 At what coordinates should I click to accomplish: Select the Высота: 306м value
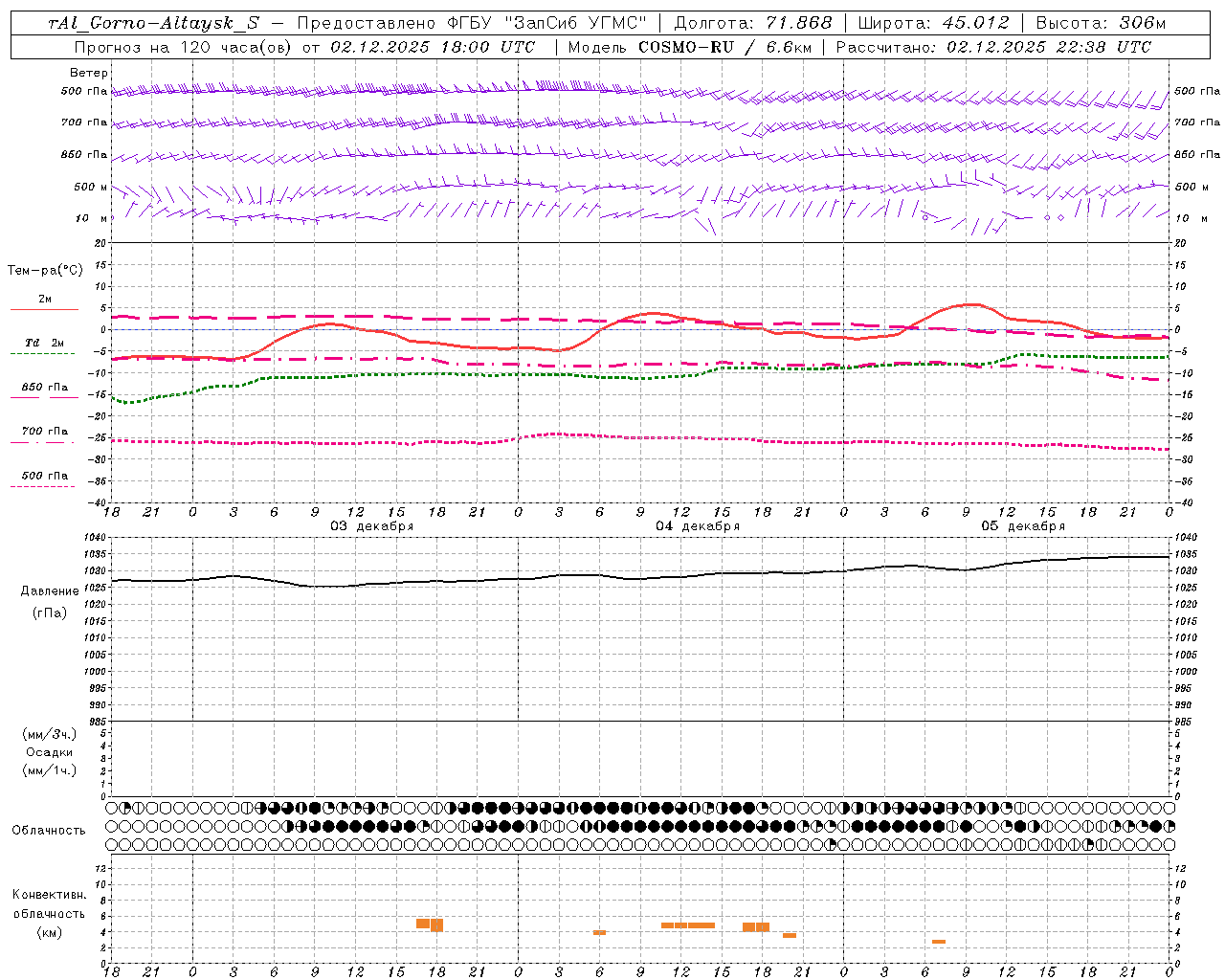[1101, 23]
